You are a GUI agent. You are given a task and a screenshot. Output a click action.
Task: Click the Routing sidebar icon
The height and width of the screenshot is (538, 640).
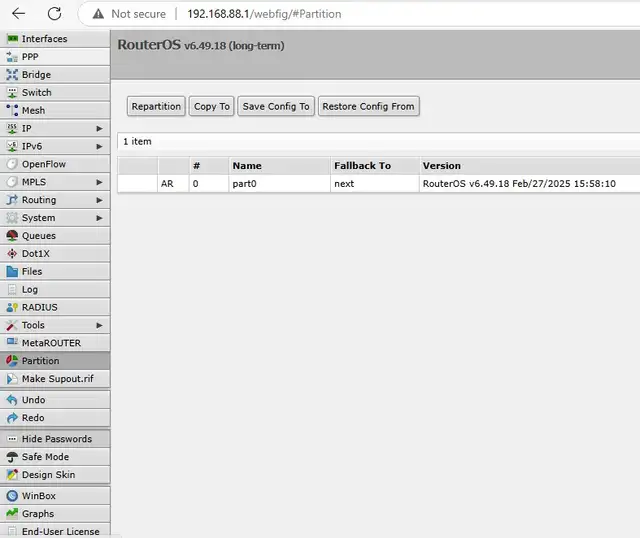(x=12, y=200)
